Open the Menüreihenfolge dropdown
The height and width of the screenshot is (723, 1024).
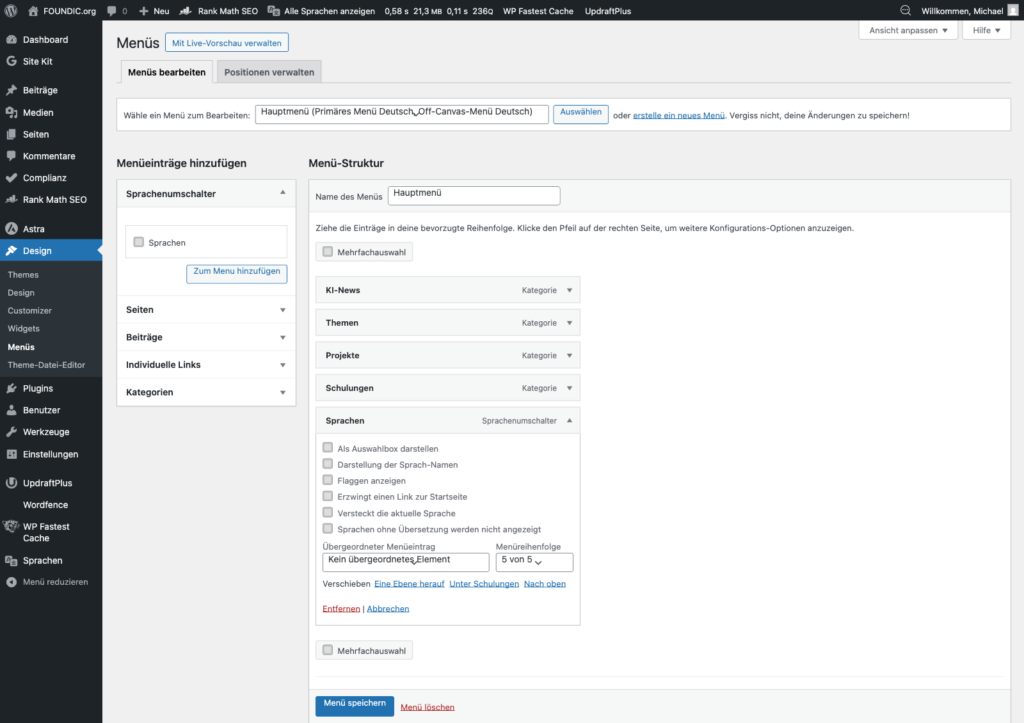(x=535, y=561)
